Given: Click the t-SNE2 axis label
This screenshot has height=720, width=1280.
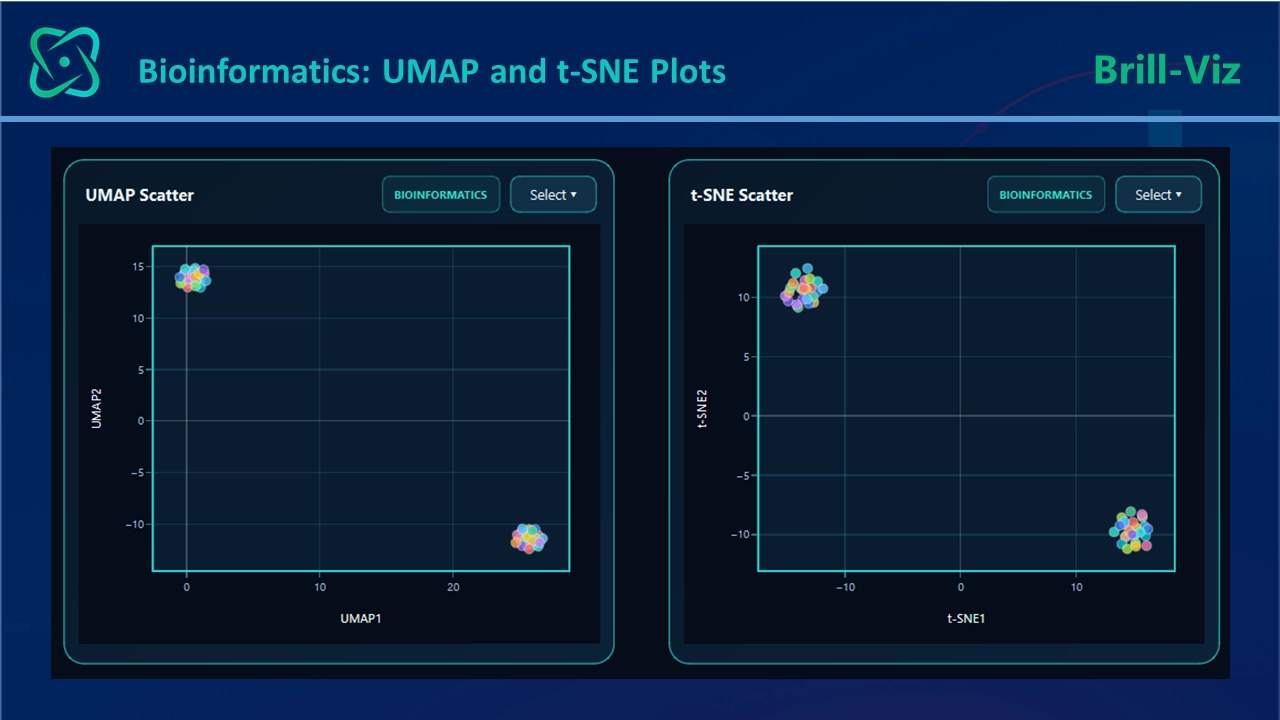Looking at the screenshot, I should (x=702, y=409).
